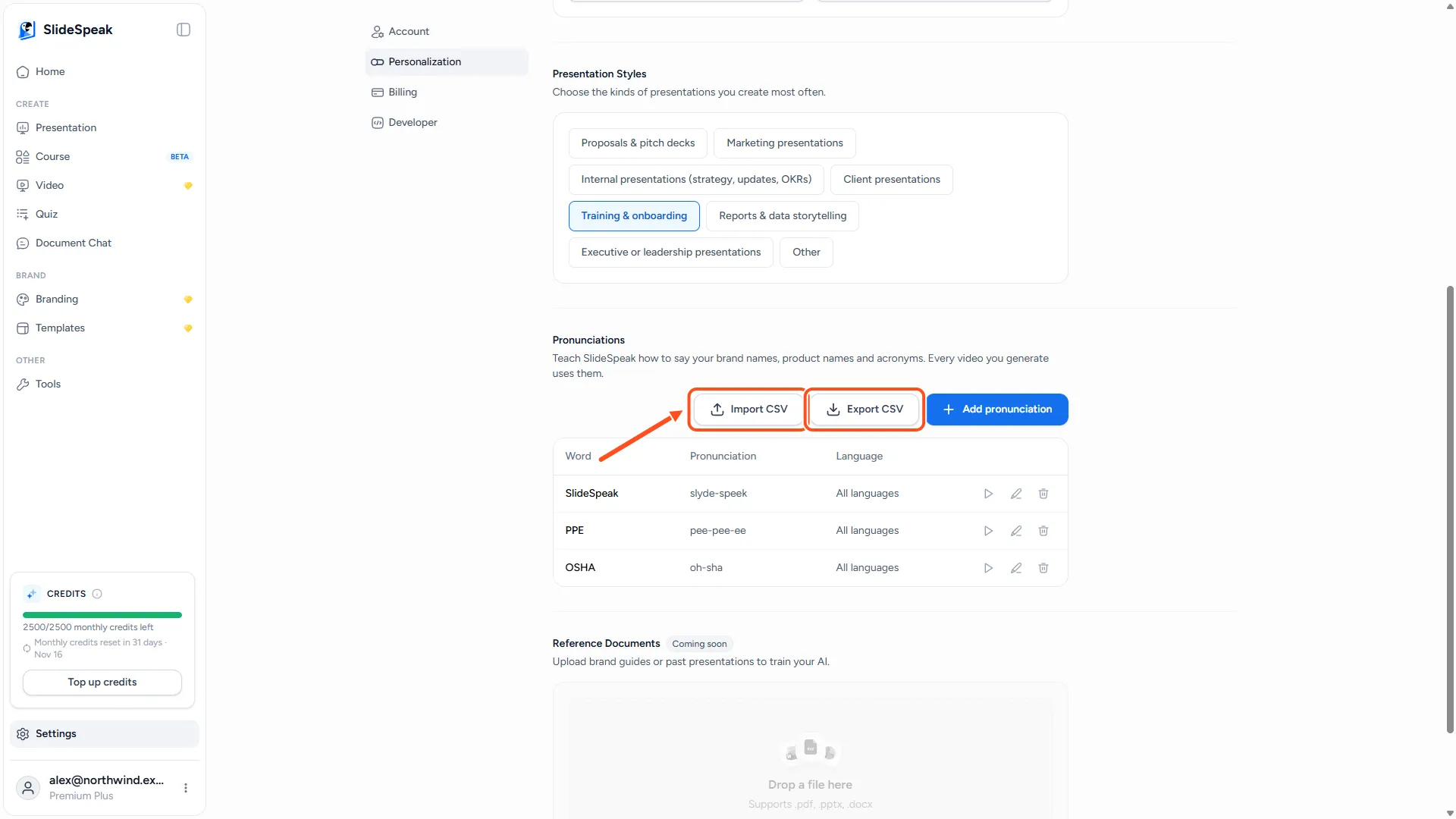Click the Import CSV button
1456x819 pixels.
748,409
